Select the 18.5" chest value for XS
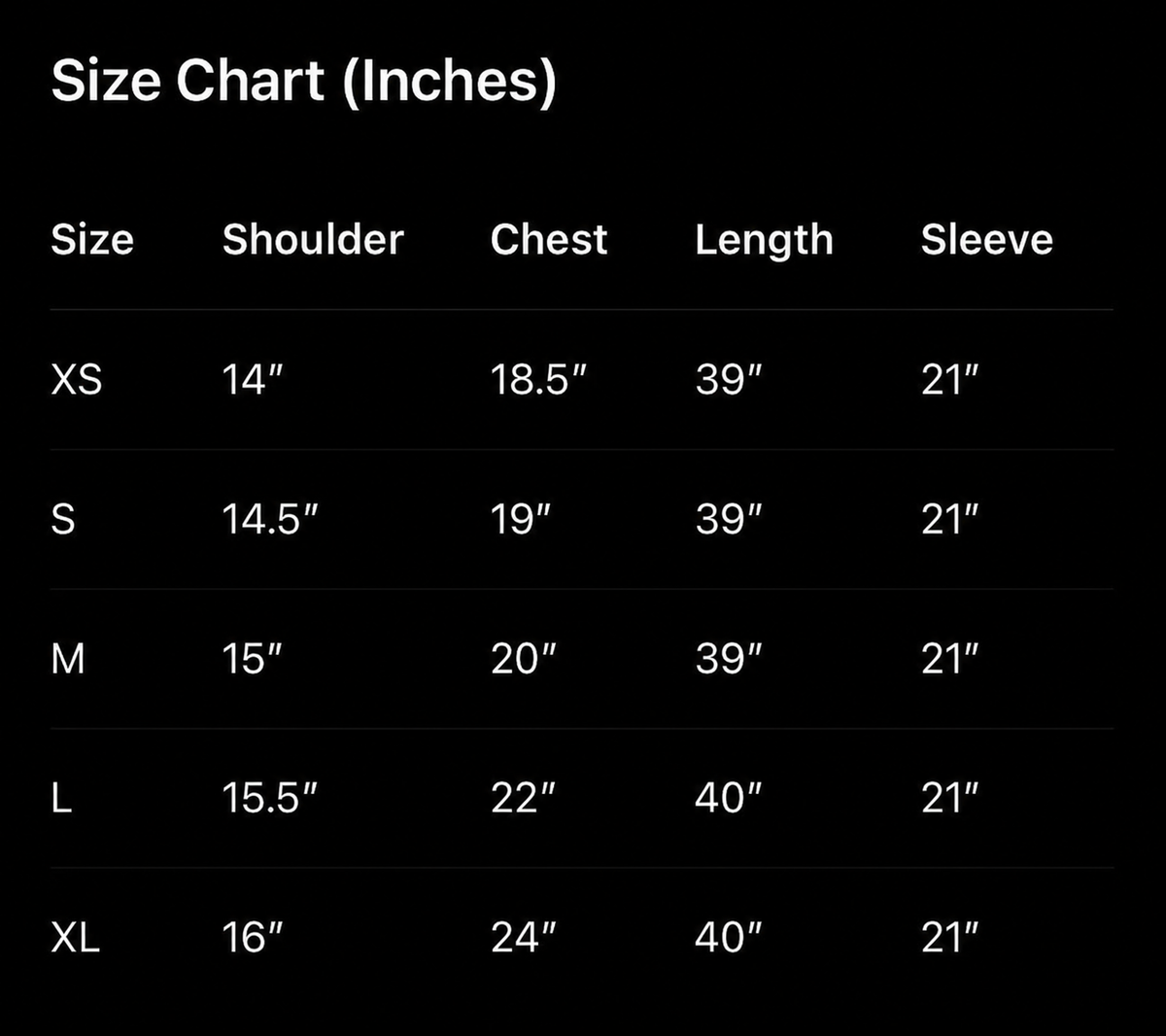The image size is (1166, 1036). (539, 379)
